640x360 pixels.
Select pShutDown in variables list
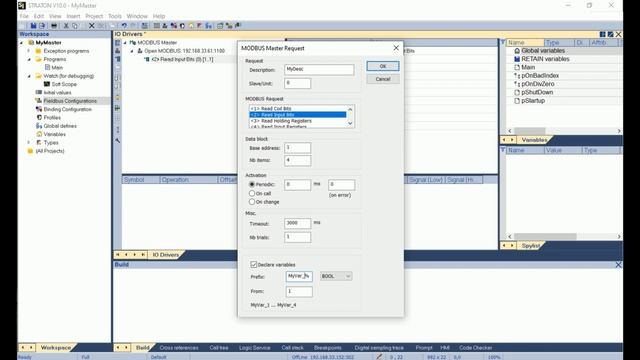pos(537,92)
